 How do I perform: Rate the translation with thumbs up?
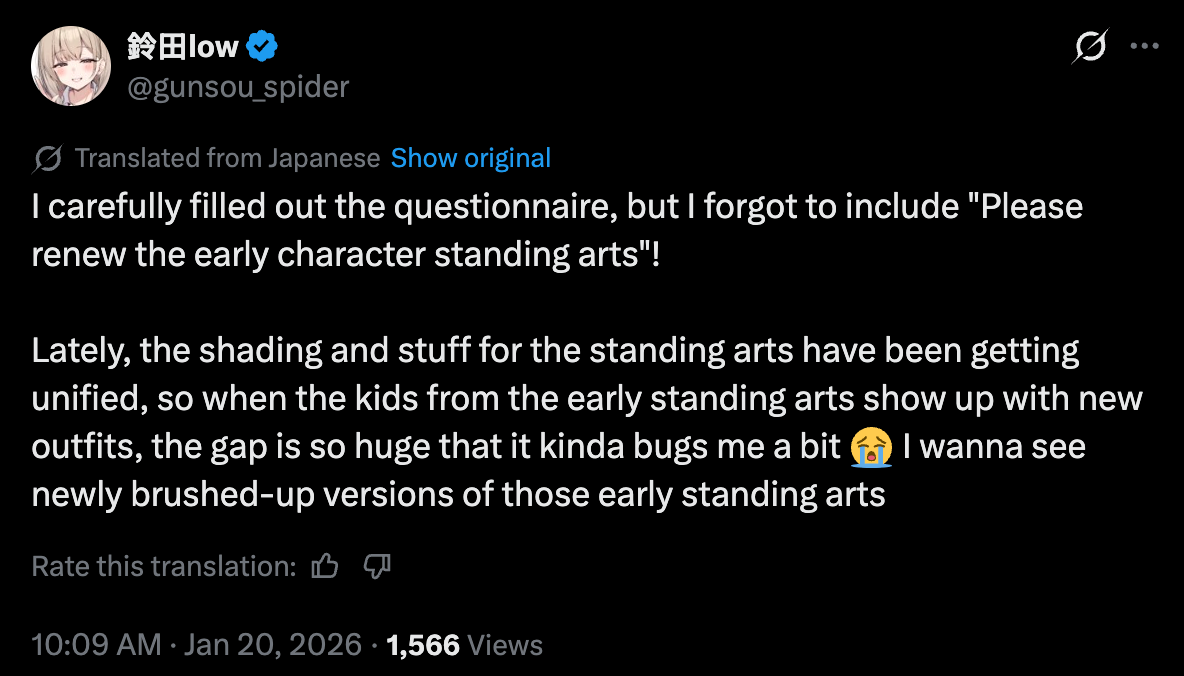325,567
